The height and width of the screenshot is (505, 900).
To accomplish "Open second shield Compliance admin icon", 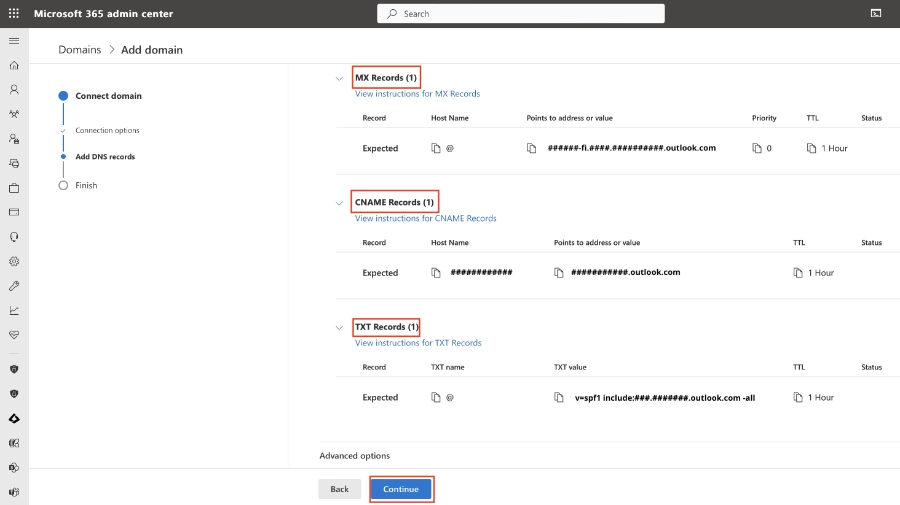I will 14,394.
